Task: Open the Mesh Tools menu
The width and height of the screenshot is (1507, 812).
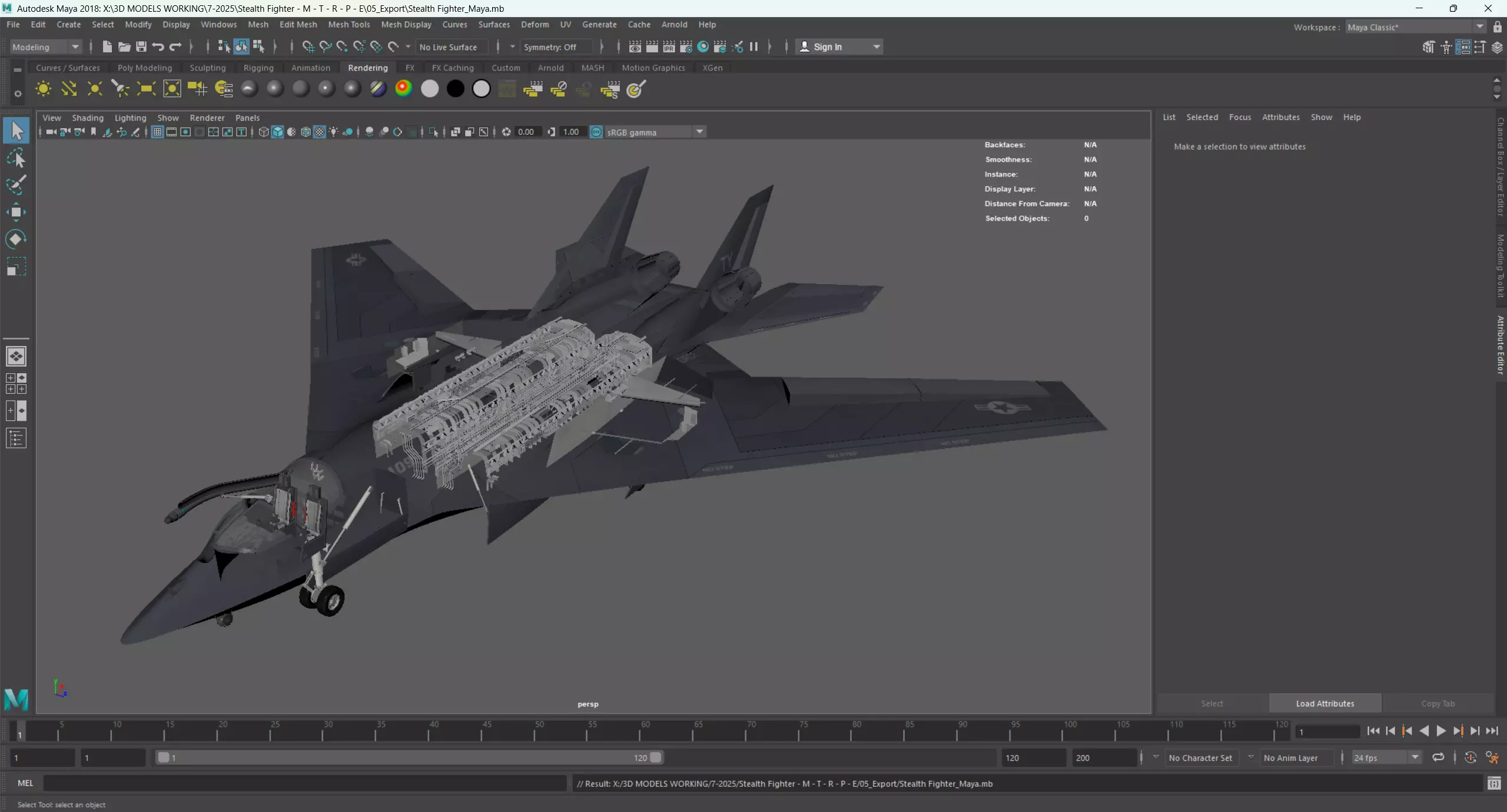Action: coord(348,24)
